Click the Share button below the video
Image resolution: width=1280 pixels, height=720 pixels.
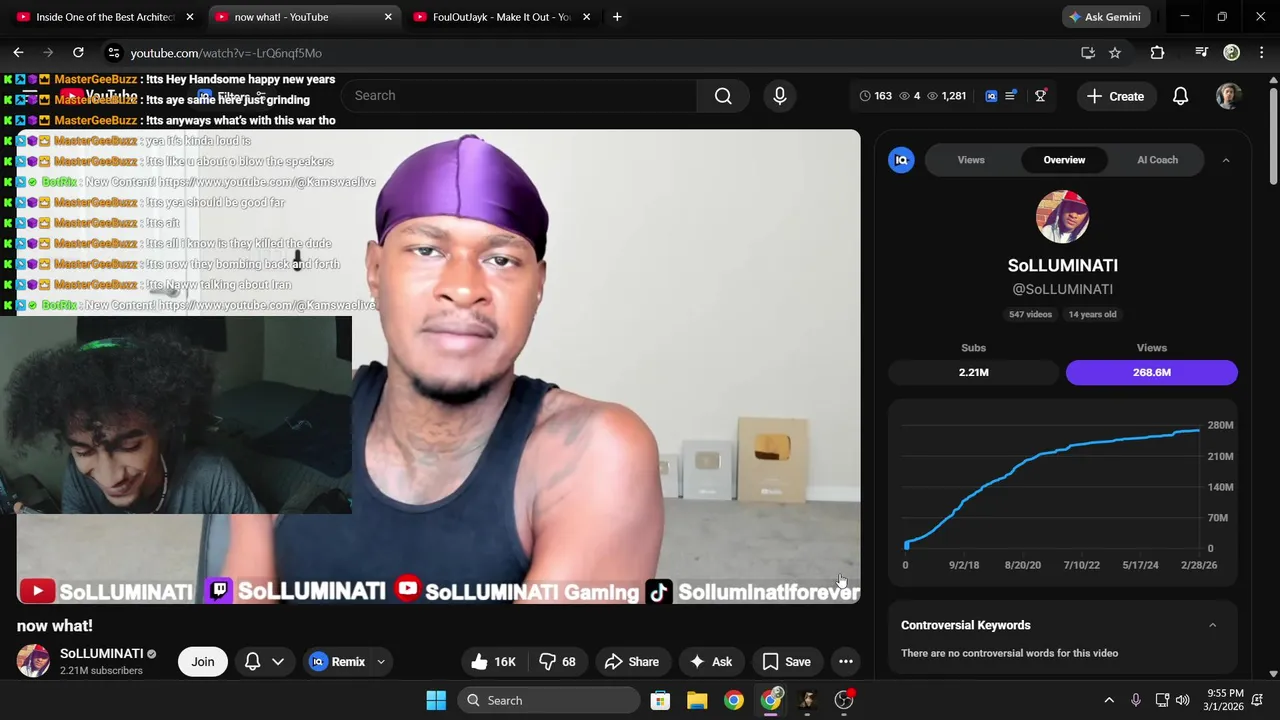point(632,662)
